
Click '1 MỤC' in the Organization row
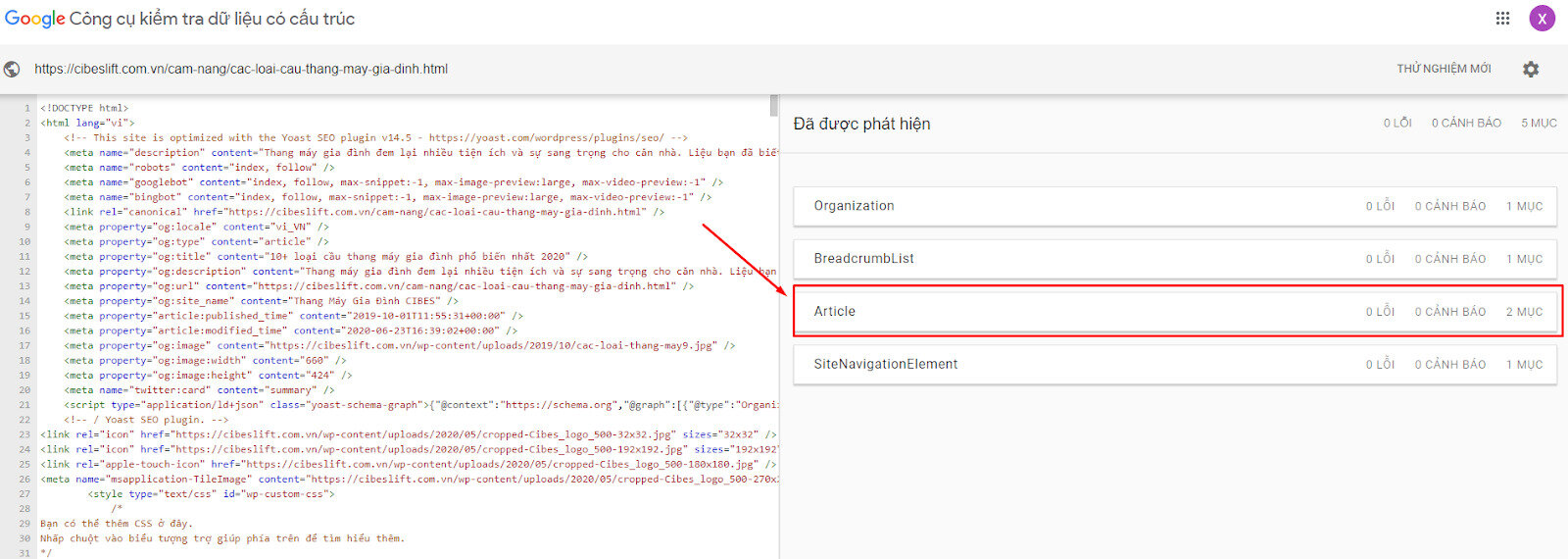(x=1524, y=206)
